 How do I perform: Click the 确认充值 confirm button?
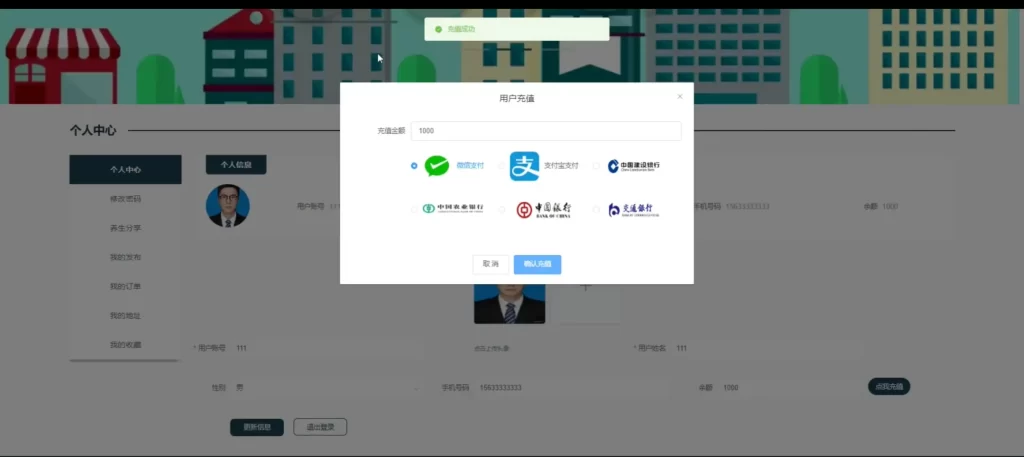(x=537, y=264)
